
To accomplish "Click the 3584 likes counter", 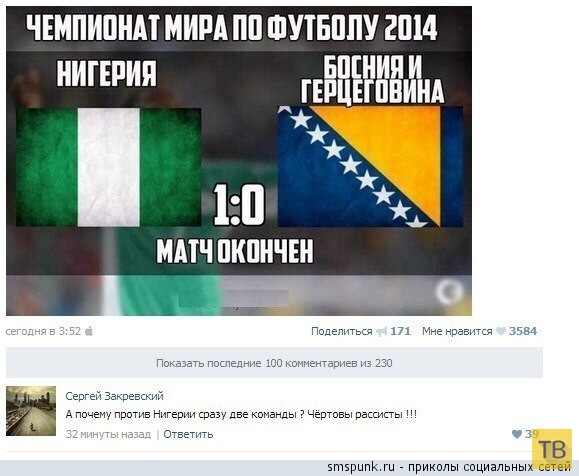I will (523, 331).
